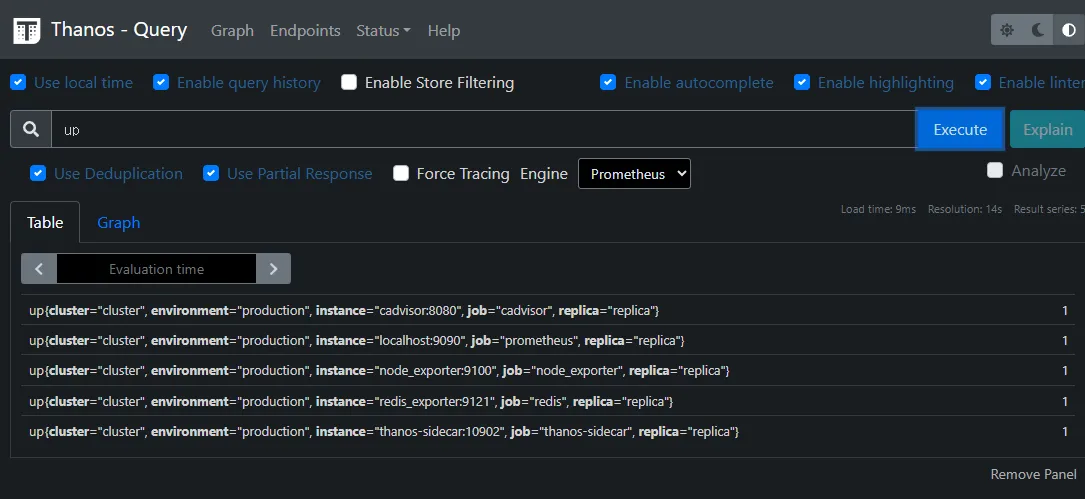The width and height of the screenshot is (1085, 499).
Task: Toggle Enable linter checkbox
Action: coord(983,82)
